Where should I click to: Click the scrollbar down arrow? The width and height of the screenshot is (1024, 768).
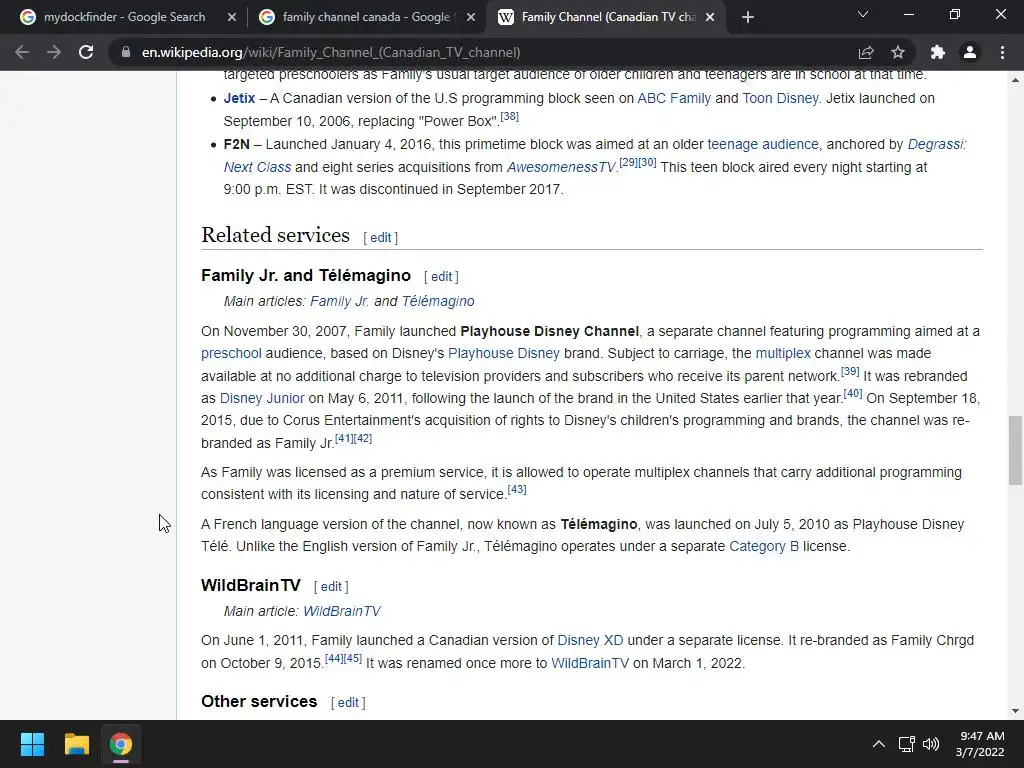tap(1015, 711)
